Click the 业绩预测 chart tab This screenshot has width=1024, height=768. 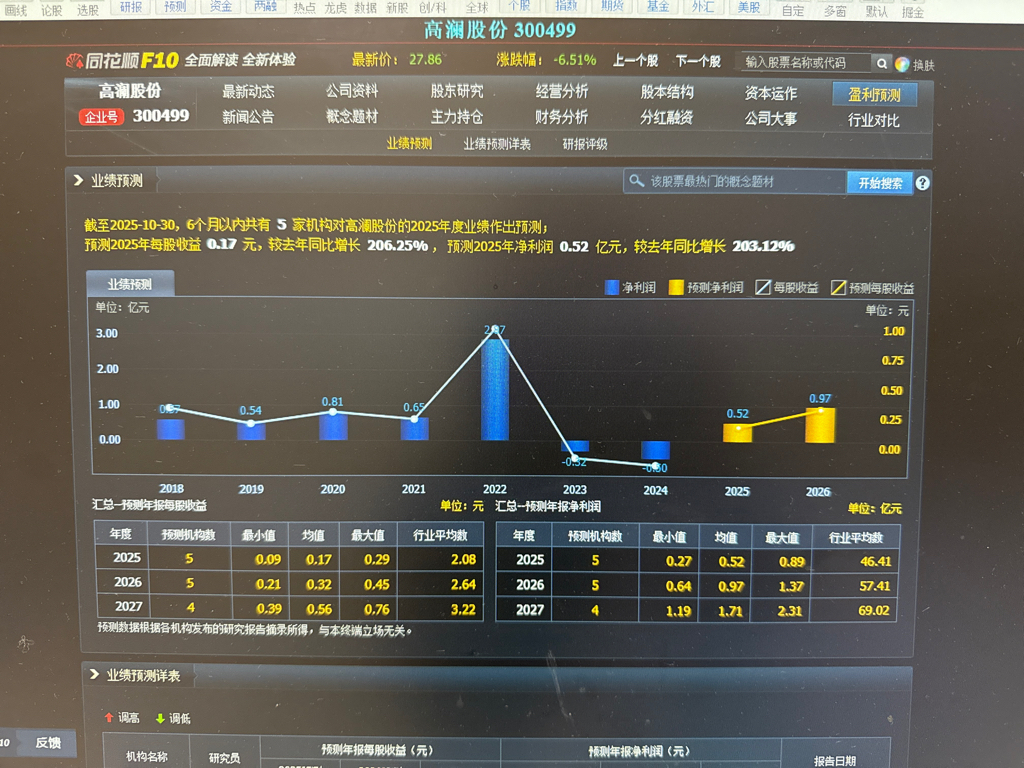[x=130, y=284]
